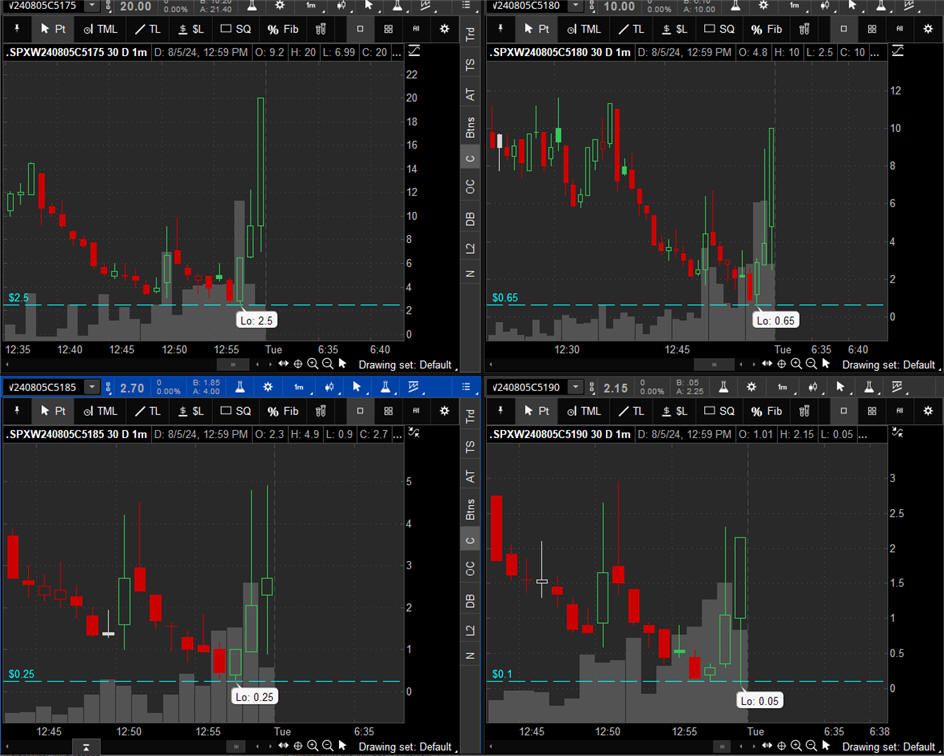Switch to the four-square grid in the C5180 toolbar
This screenshot has height=756, width=944.
point(872,29)
